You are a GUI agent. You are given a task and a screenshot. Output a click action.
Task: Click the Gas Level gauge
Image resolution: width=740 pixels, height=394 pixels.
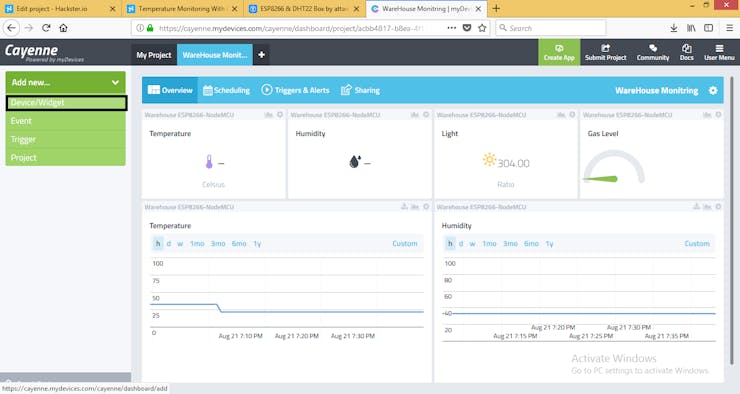614,167
